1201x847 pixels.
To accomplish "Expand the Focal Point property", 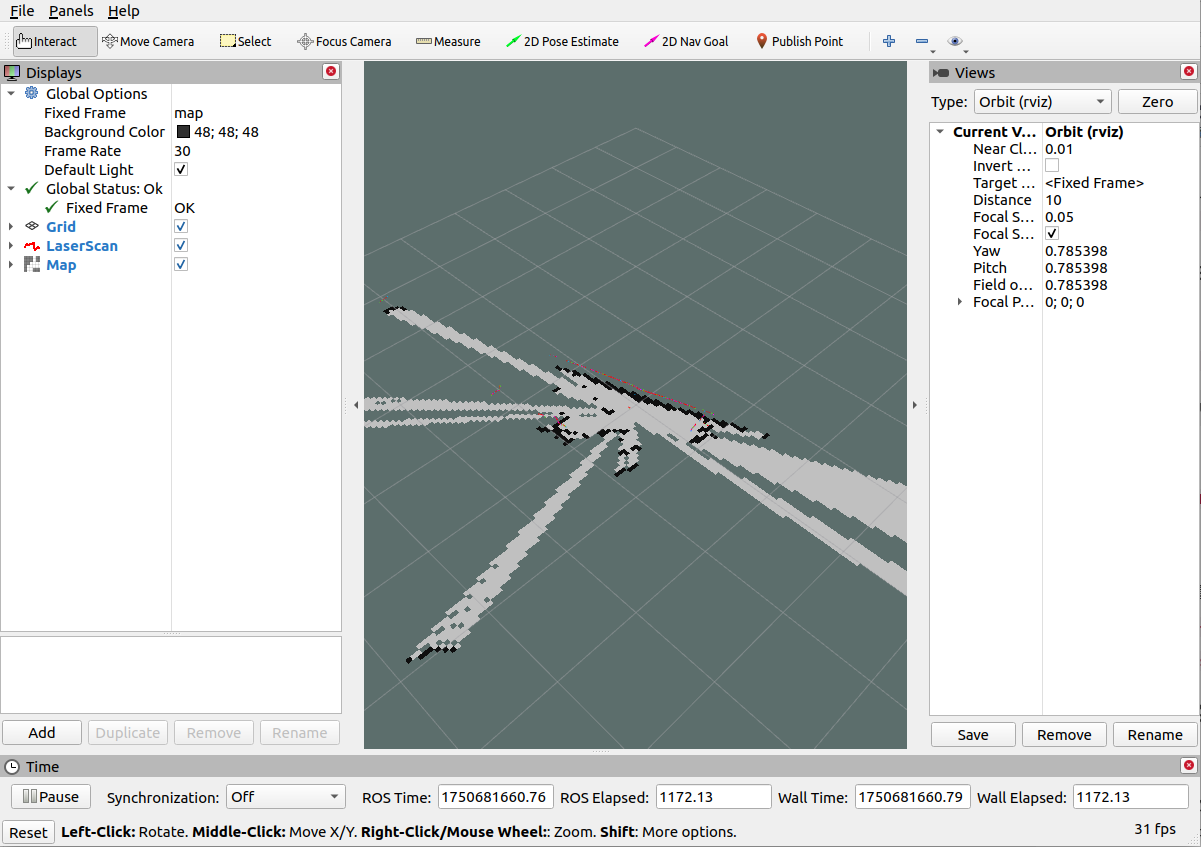I will [960, 301].
